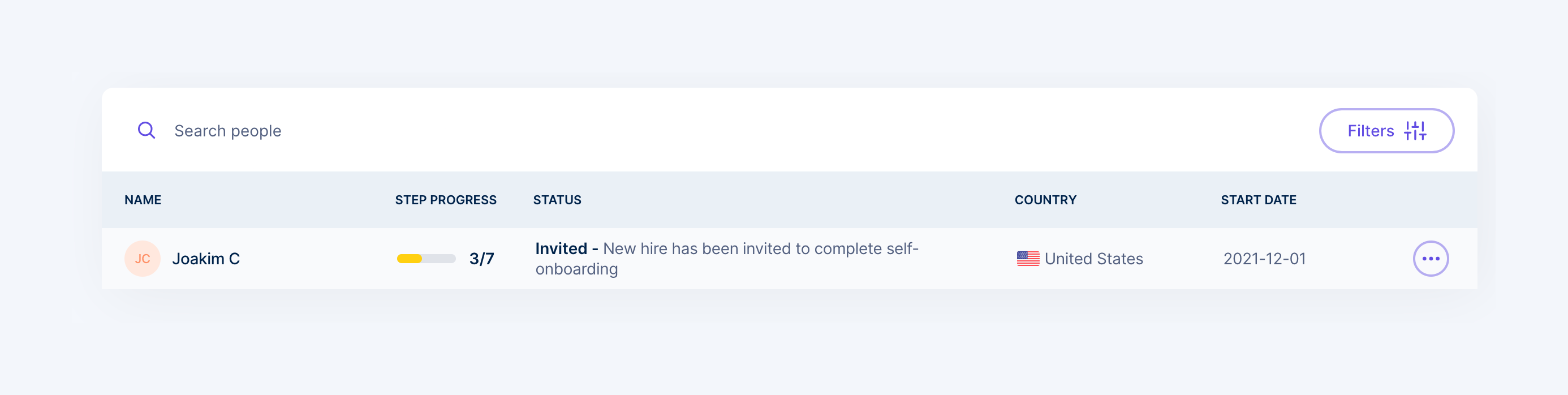Click the bold Invited status label
The width and height of the screenshot is (1568, 395).
click(561, 249)
